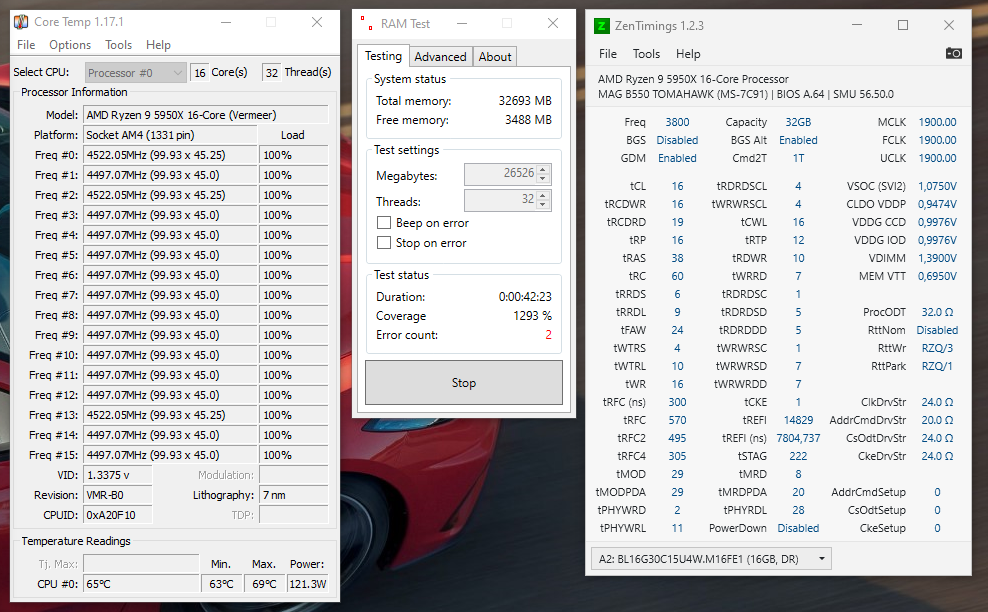988x612 pixels.
Task: Click the Revision value VMR-B0
Action: tap(118, 495)
